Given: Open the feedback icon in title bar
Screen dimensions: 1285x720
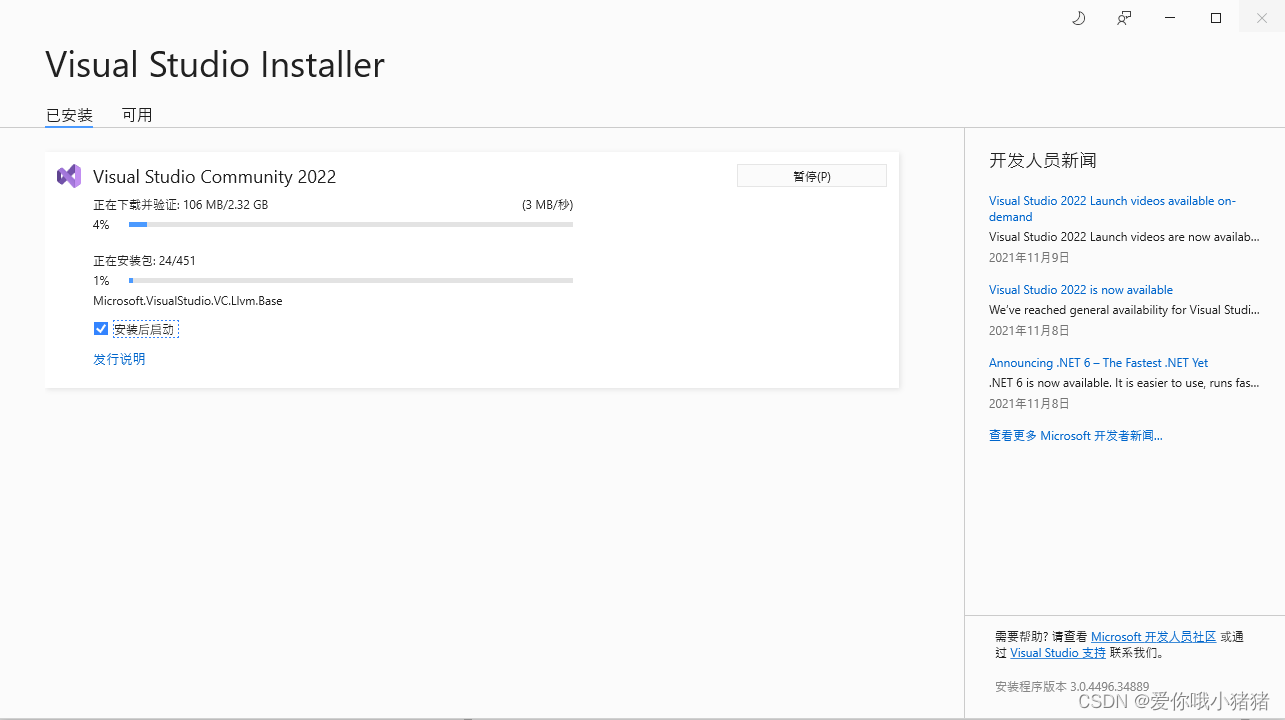Looking at the screenshot, I should (1124, 18).
